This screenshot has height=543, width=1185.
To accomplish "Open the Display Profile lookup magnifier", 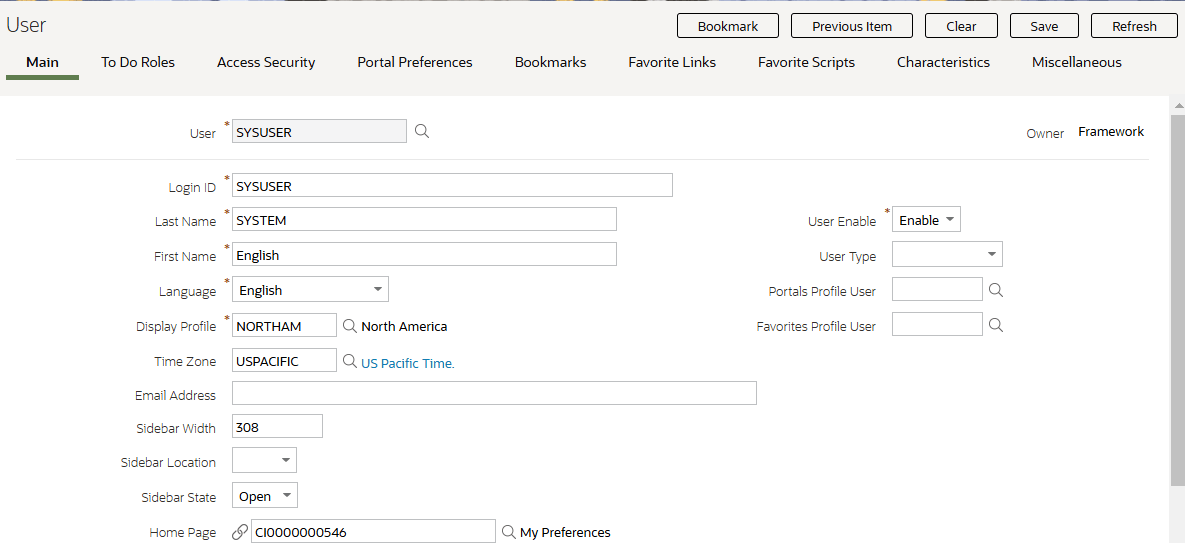I will (349, 325).
